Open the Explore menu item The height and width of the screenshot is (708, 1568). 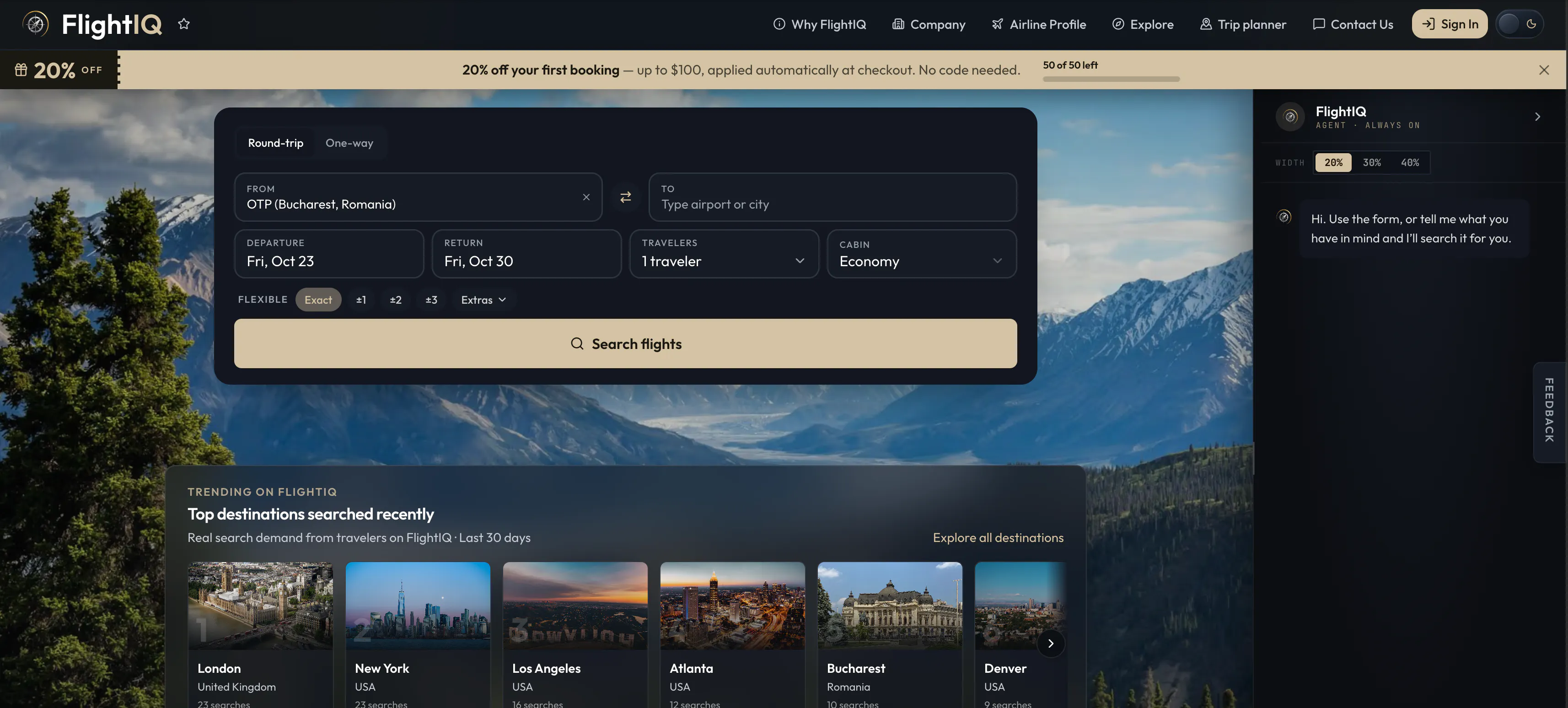click(1143, 24)
